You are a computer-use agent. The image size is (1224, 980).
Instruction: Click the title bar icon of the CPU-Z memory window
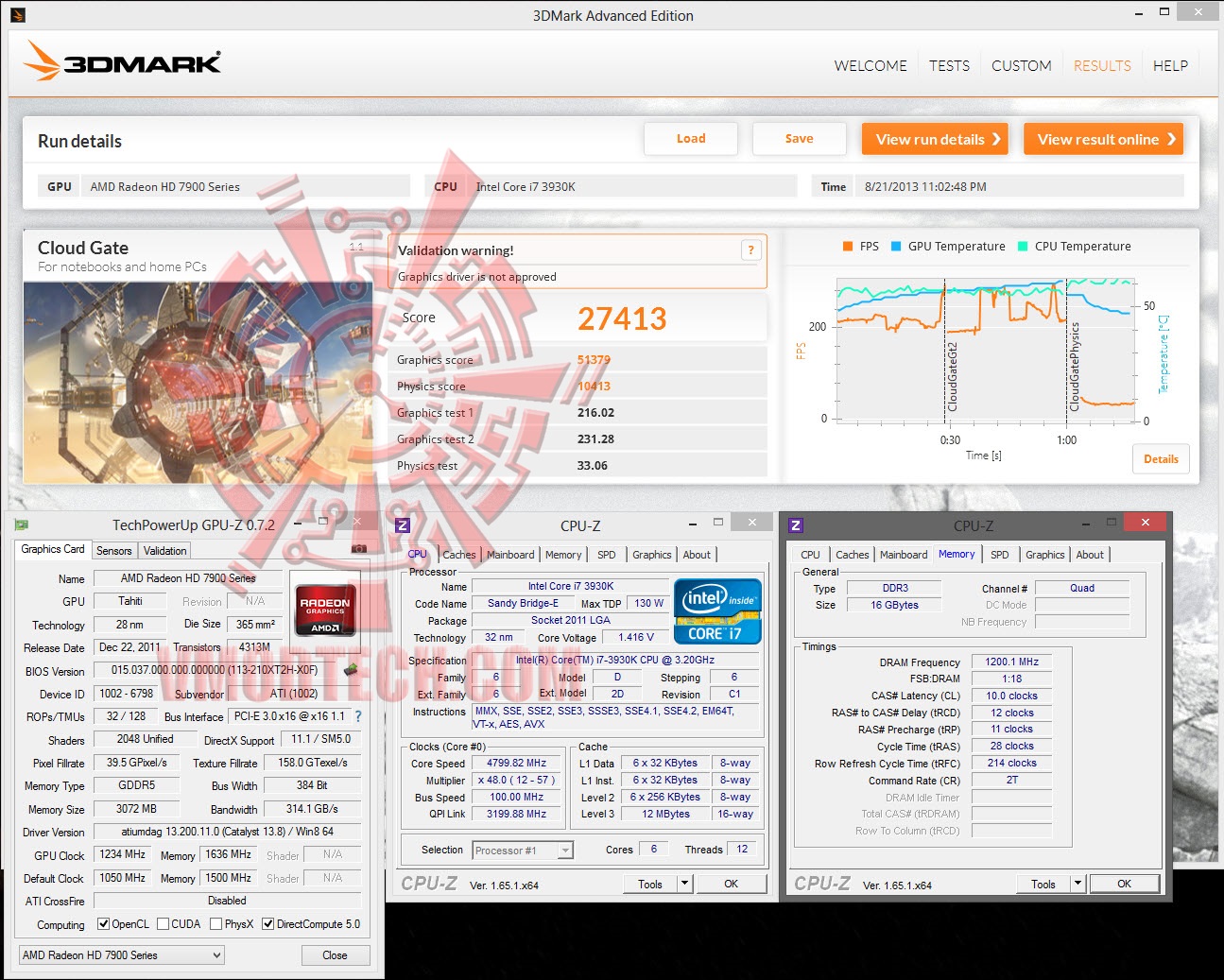795,525
